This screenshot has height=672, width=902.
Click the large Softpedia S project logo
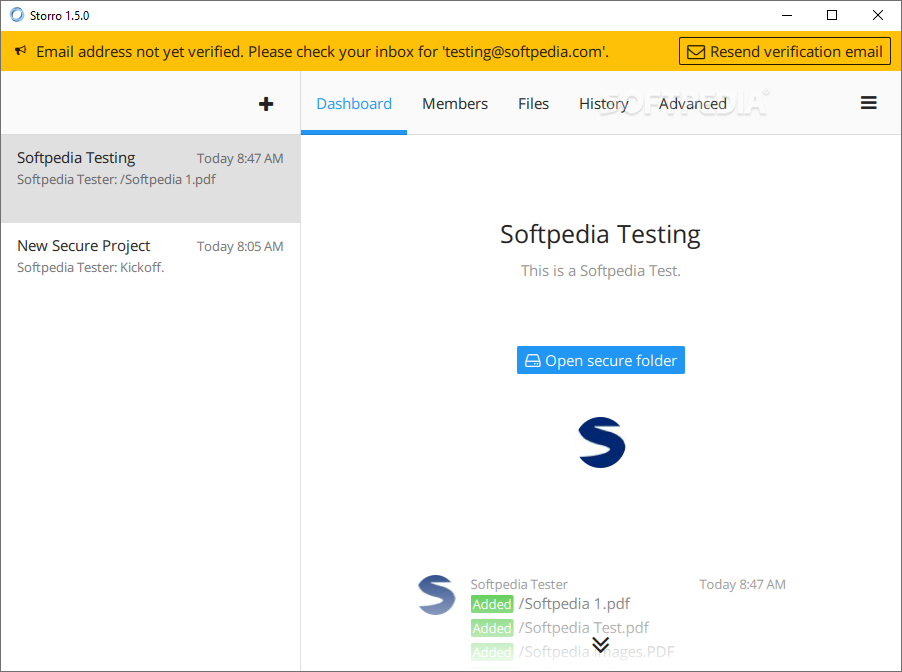click(x=601, y=442)
